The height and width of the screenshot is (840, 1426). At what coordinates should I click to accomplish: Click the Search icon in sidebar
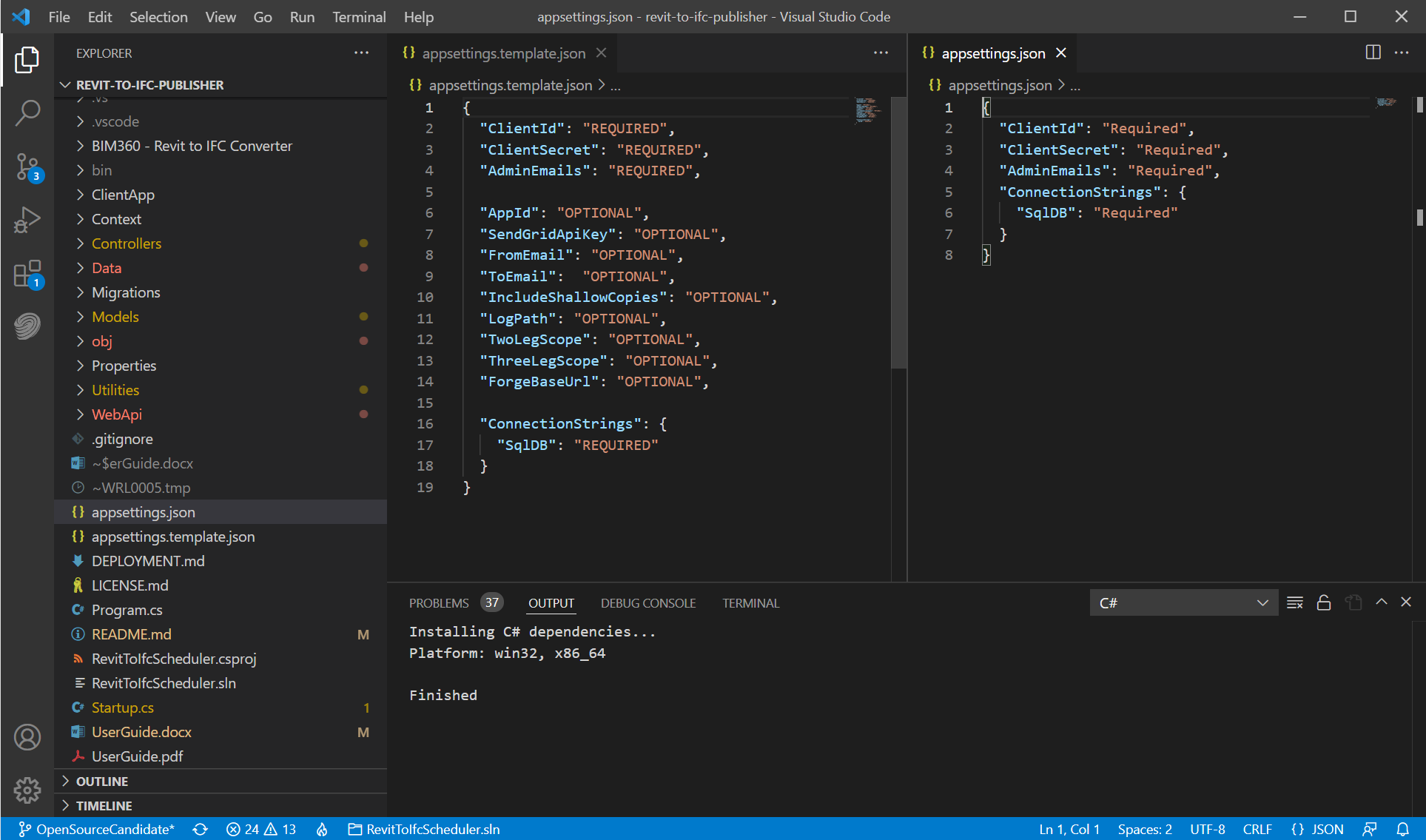point(27,111)
